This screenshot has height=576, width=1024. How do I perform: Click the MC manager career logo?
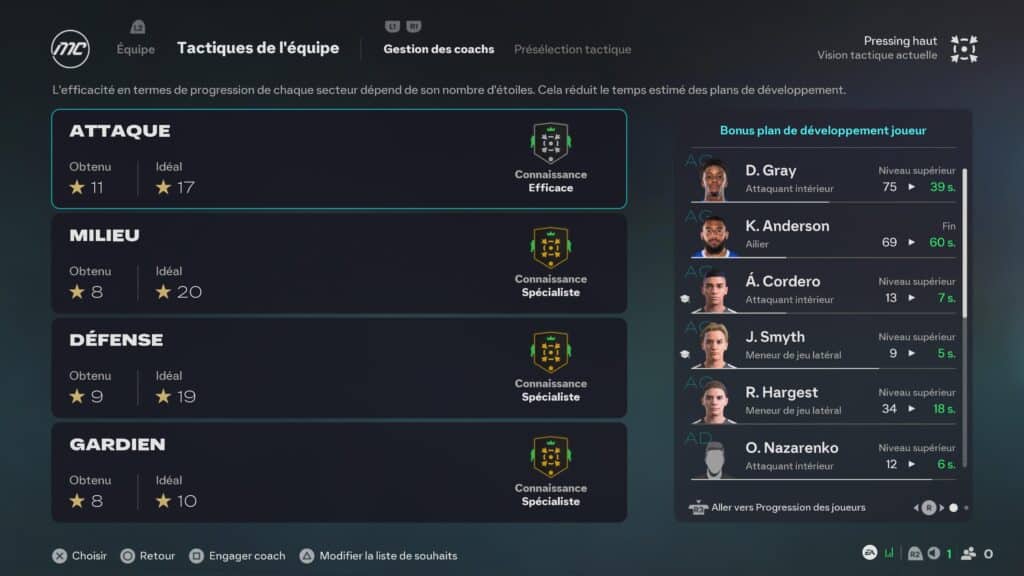[x=70, y=48]
